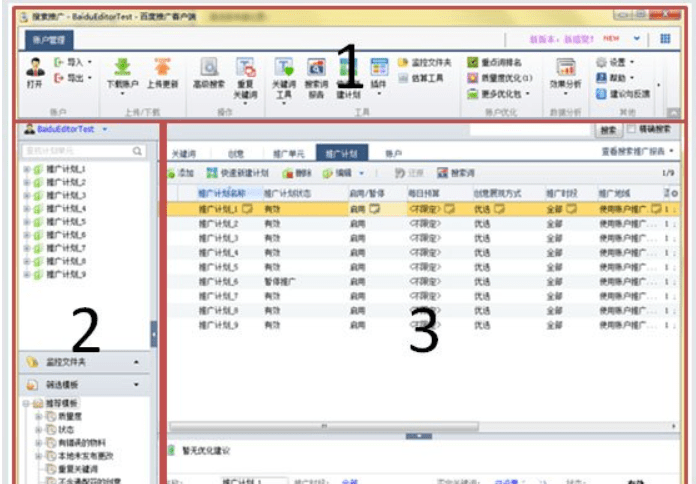Click the grid icon at top right
The height and width of the screenshot is (484, 696).
665,39
